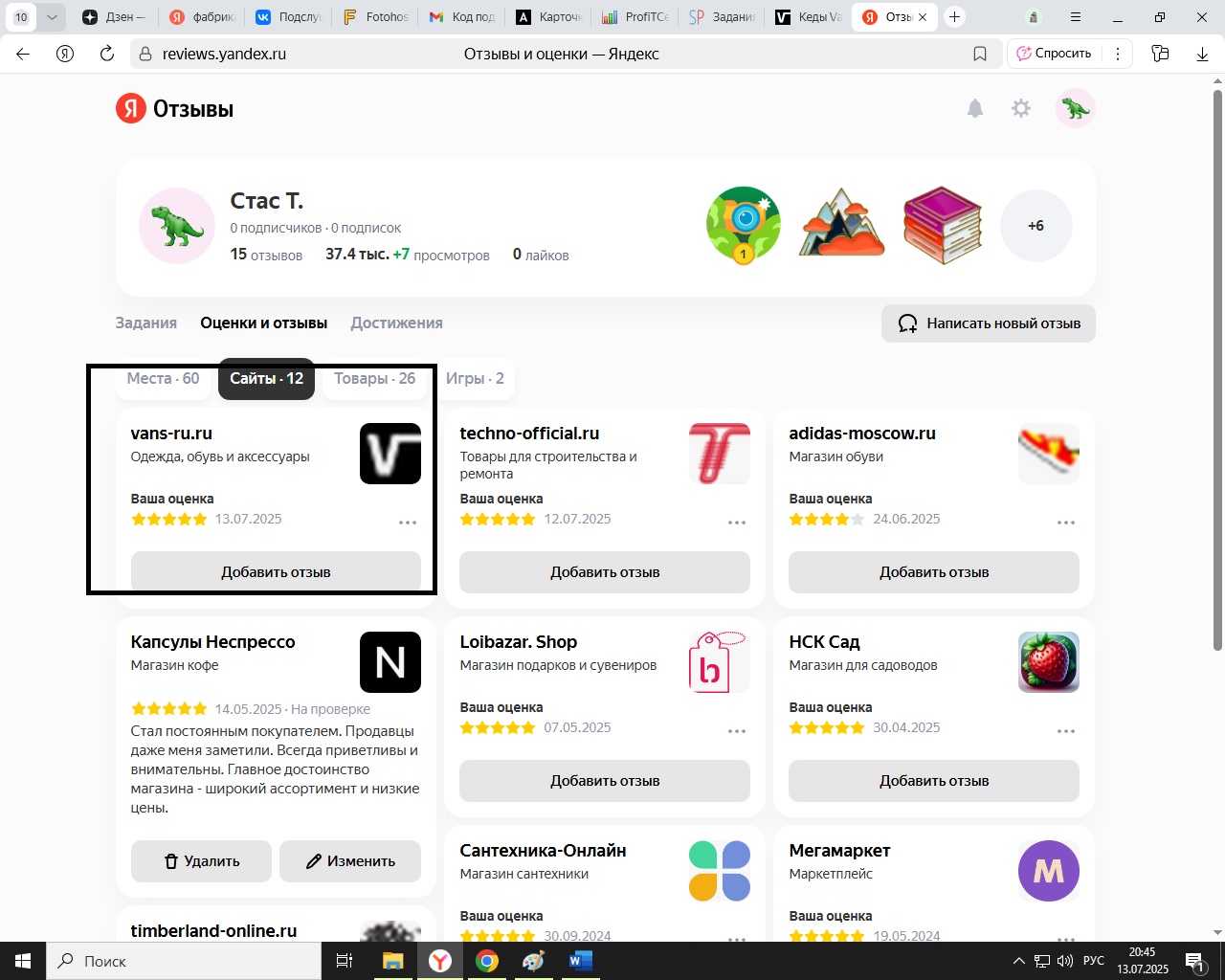Viewport: 1225px width, 980px height.
Task: Click the browser back arrow
Action: [23, 54]
